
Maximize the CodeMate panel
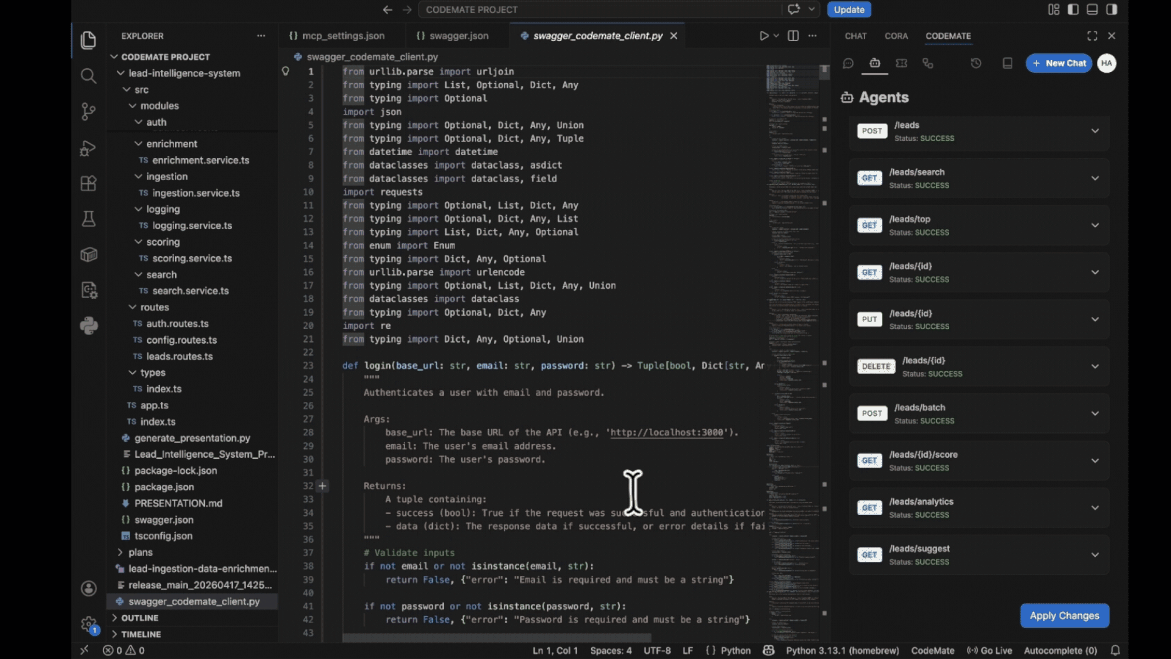(x=1092, y=36)
